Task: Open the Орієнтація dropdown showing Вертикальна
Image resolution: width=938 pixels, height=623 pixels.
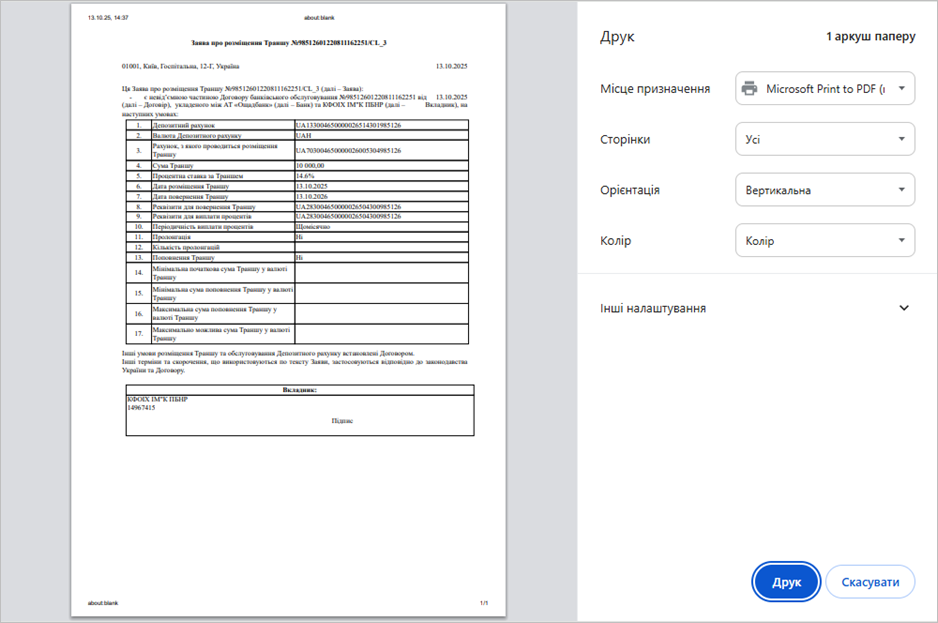Action: pyautogui.click(x=825, y=189)
